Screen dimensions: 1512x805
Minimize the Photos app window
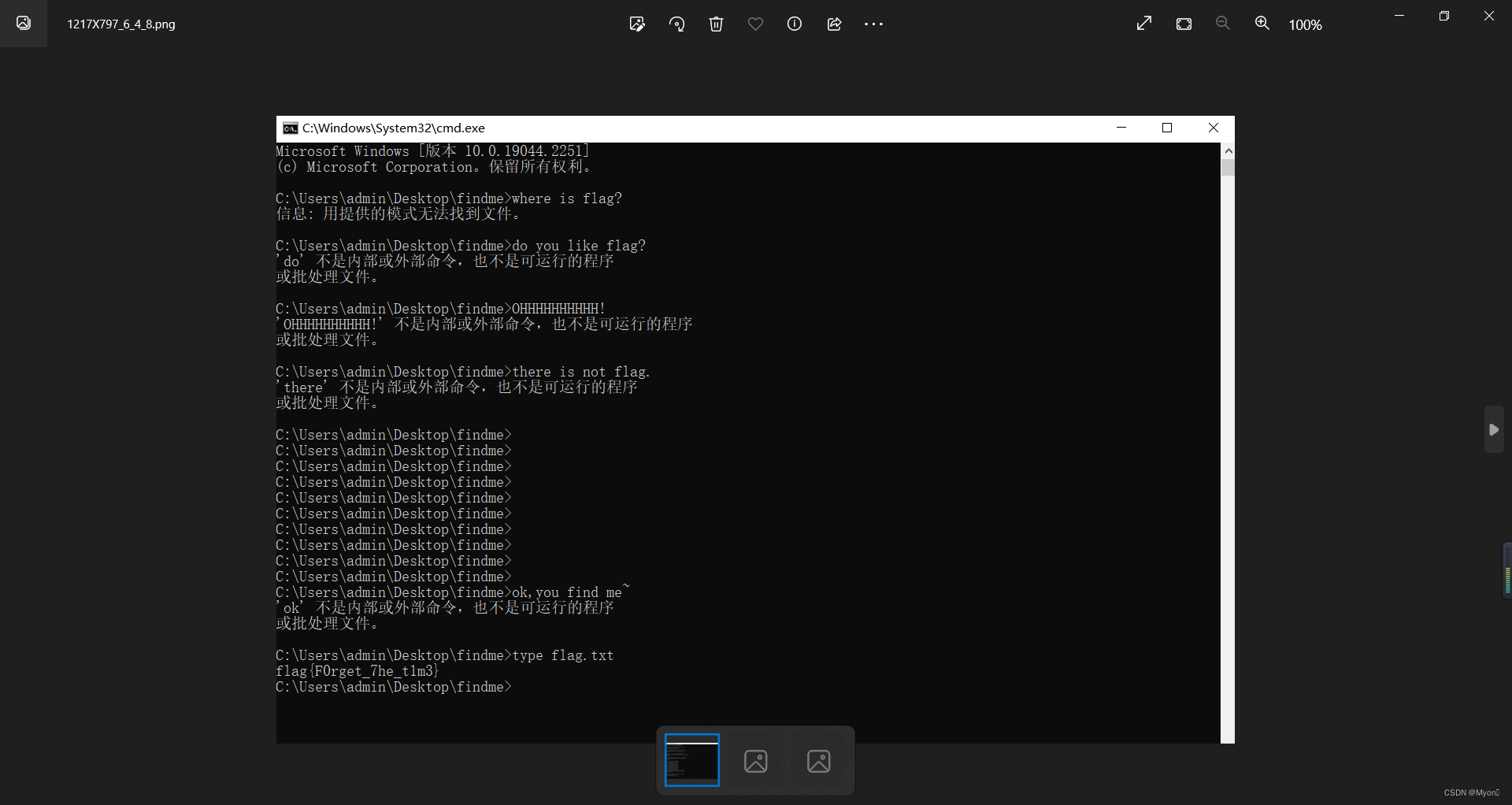pos(1399,16)
